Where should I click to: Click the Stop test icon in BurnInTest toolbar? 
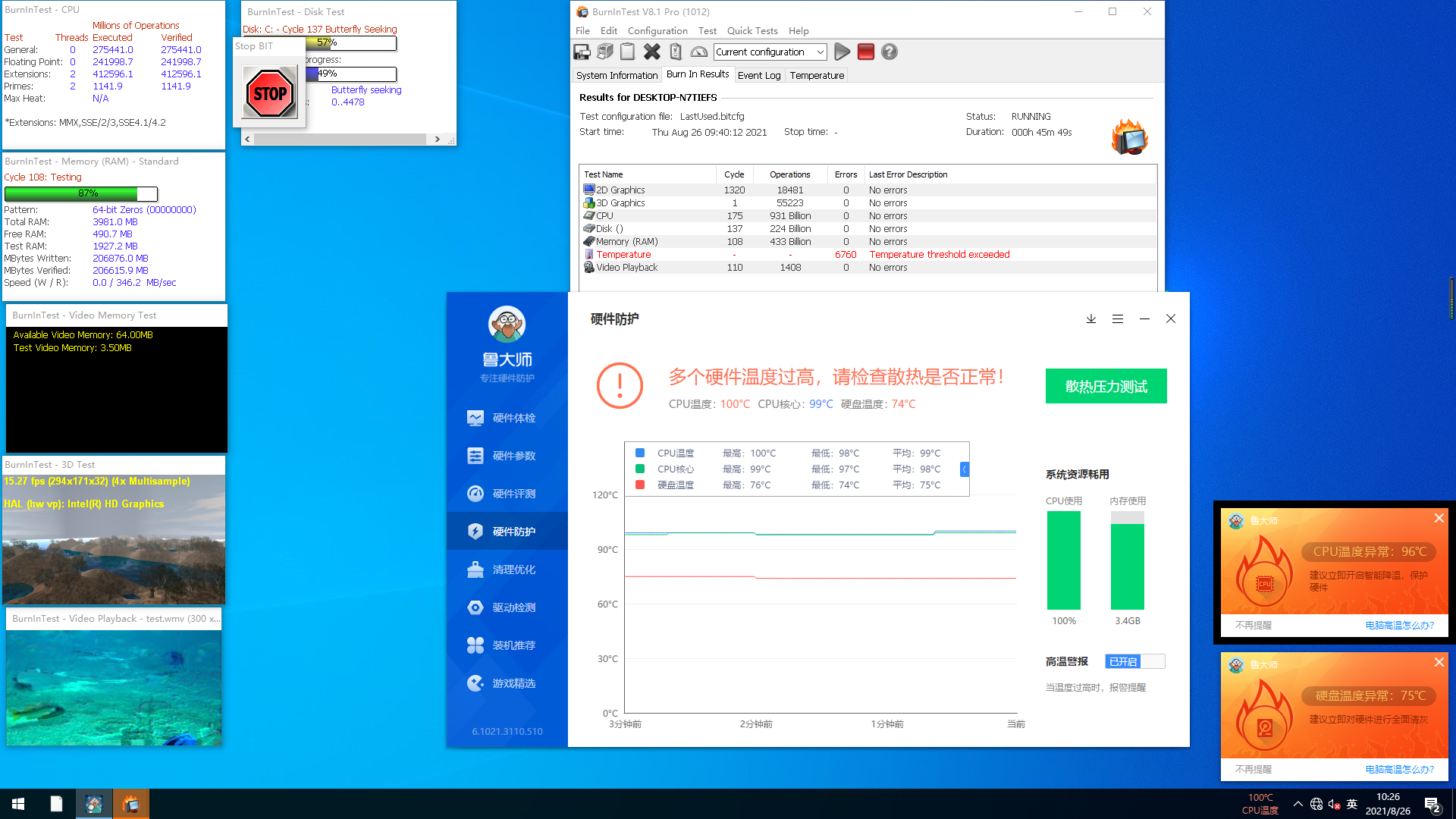click(x=866, y=52)
